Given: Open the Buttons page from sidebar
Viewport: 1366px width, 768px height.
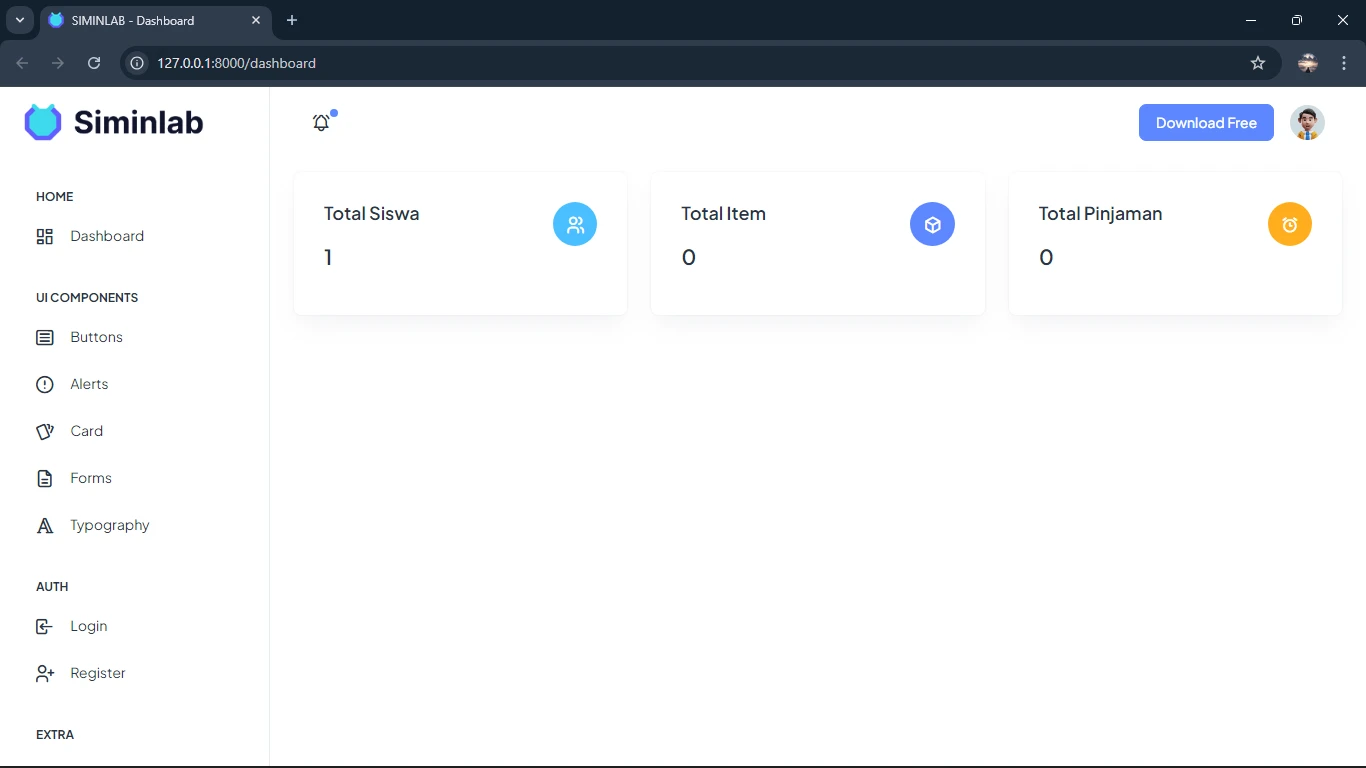Looking at the screenshot, I should tap(96, 338).
